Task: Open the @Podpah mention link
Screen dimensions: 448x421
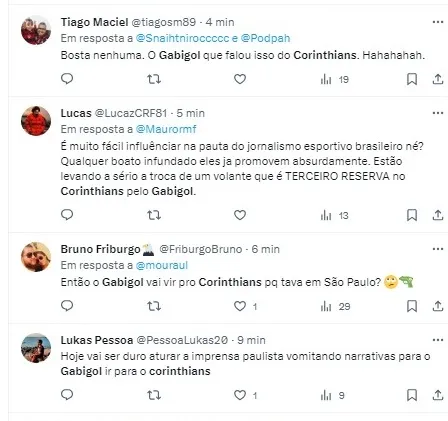Action: pos(265,38)
